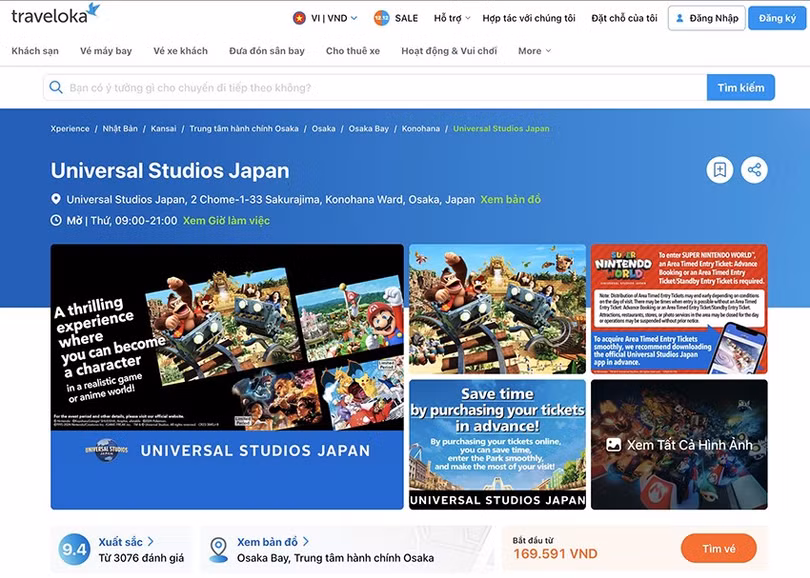Focus the trip idea search field
The image size is (810, 578).
(x=375, y=87)
